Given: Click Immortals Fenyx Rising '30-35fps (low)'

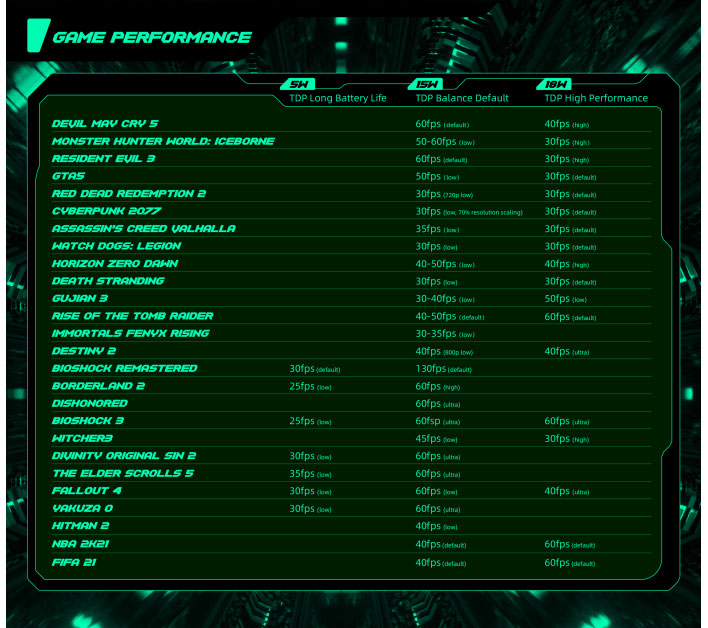Looking at the screenshot, I should pos(445,334).
